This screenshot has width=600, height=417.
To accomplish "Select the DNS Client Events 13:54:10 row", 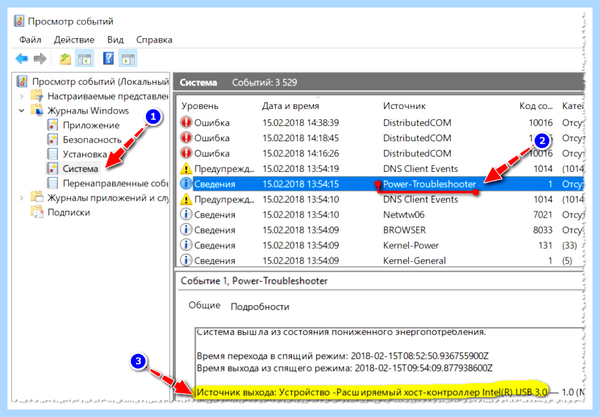I will [382, 199].
